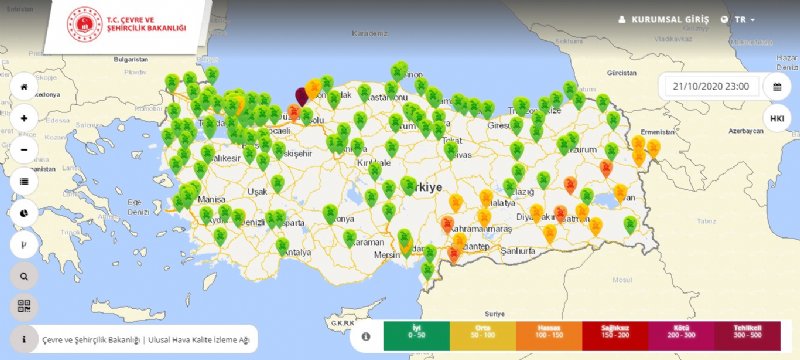
Task: Click the legend info icon
Action: point(366,337)
